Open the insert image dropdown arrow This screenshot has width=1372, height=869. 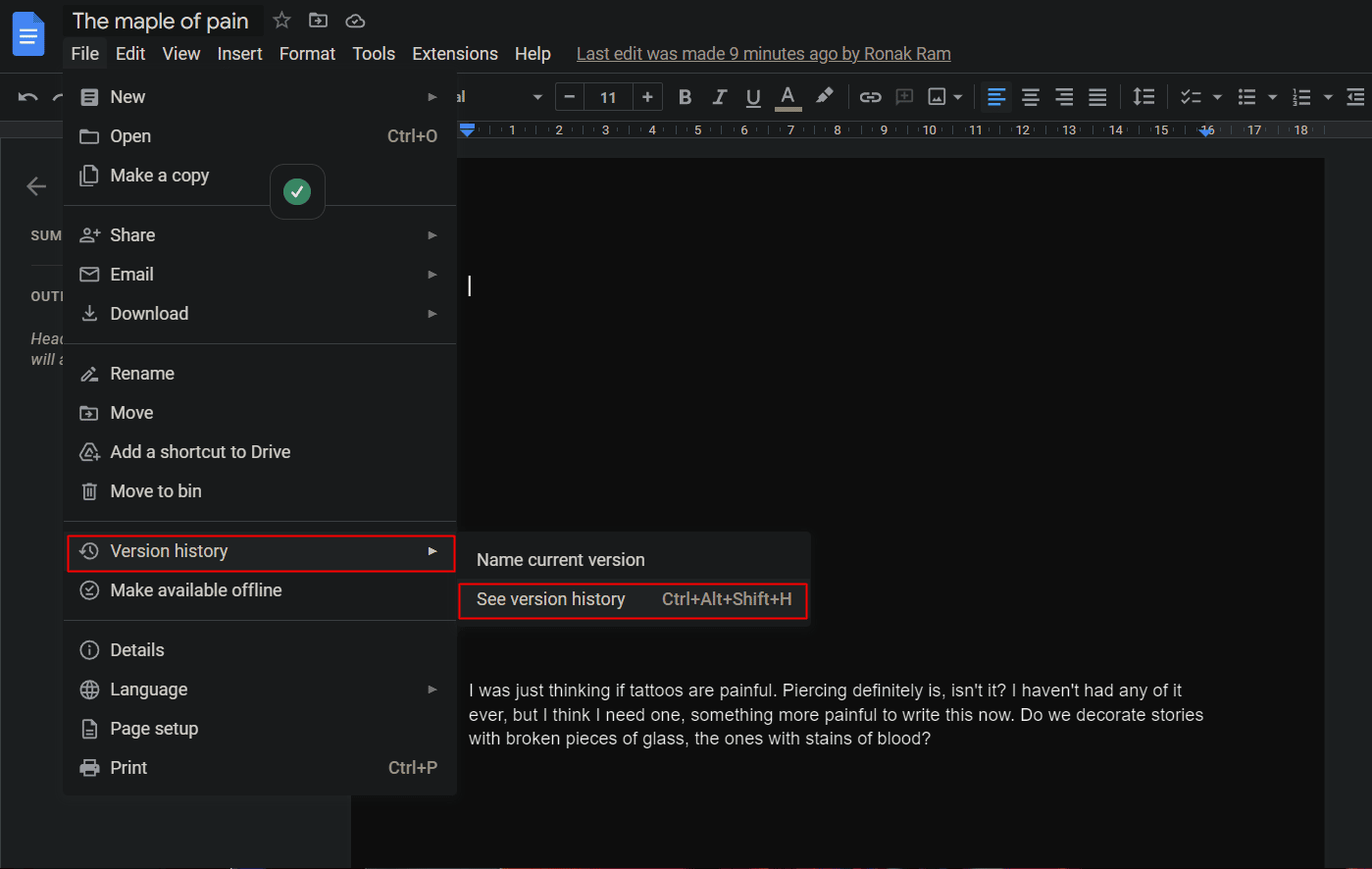point(958,97)
